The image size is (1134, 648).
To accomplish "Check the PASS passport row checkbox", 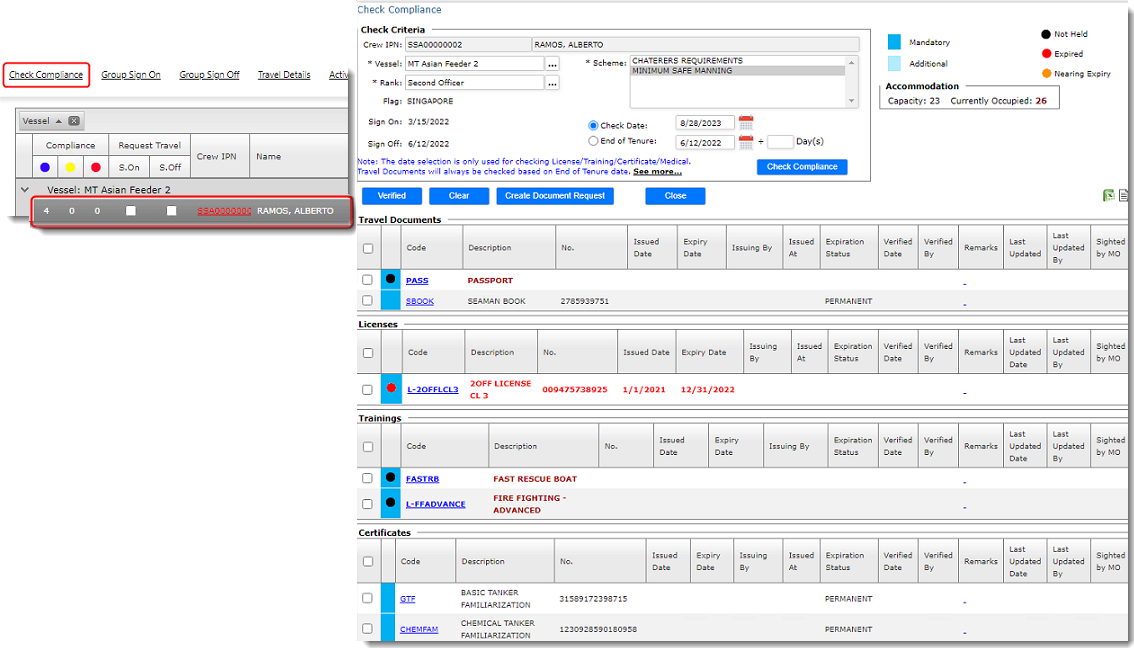I will tap(368, 280).
